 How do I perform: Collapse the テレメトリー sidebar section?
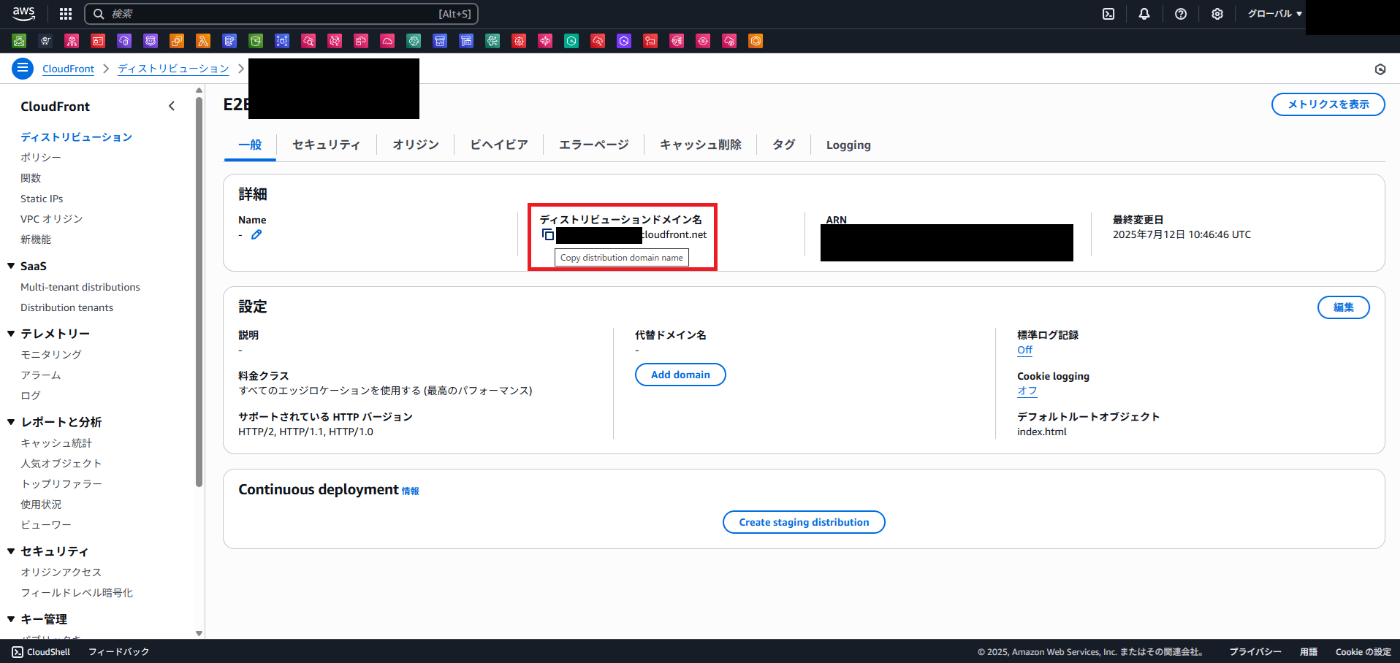click(11, 334)
